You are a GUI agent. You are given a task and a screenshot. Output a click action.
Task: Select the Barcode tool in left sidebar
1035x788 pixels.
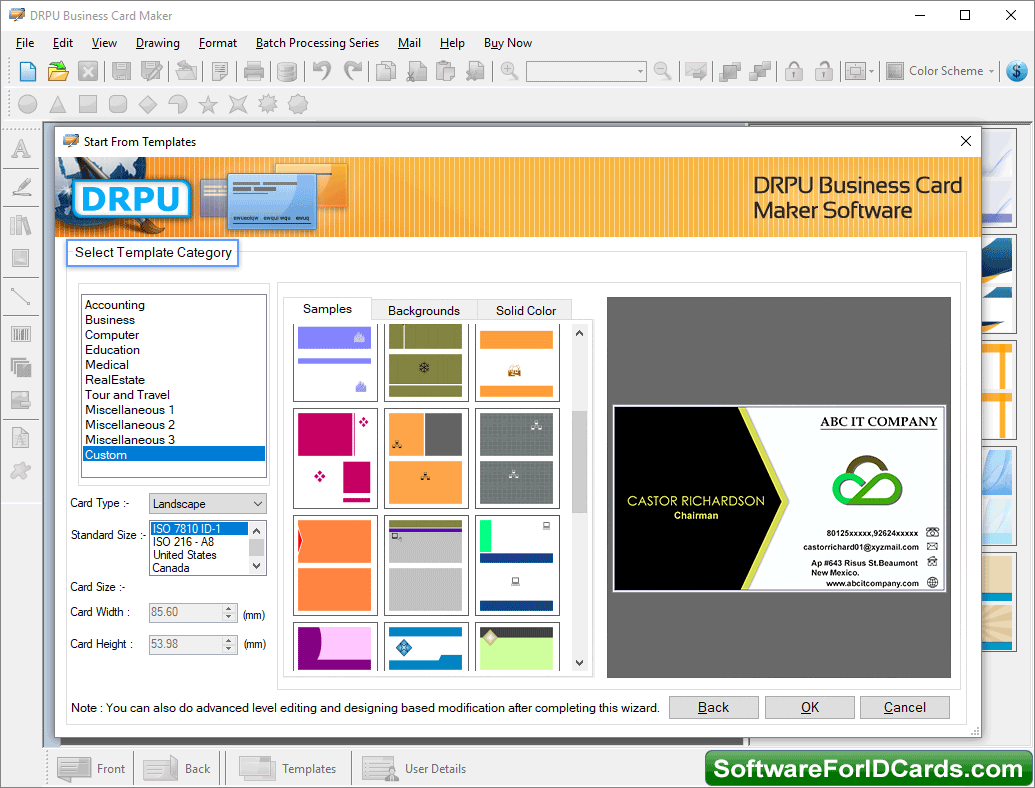[20, 334]
